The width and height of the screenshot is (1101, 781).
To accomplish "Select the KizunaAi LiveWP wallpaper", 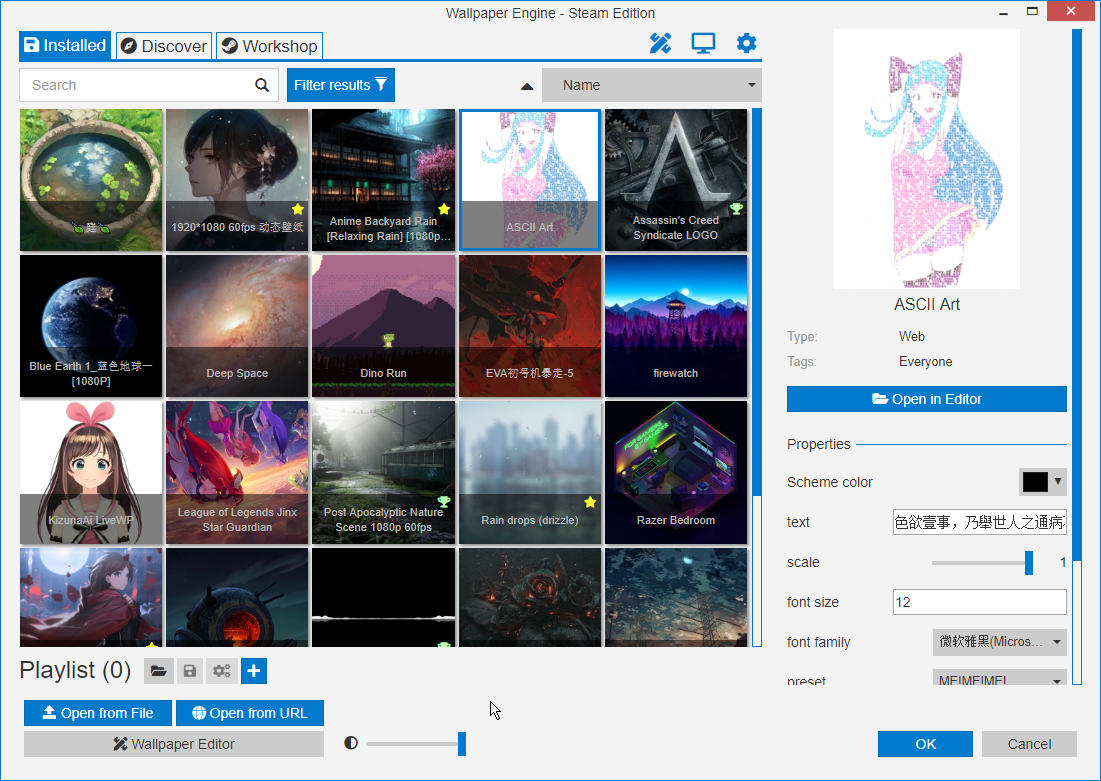I will 91,473.
